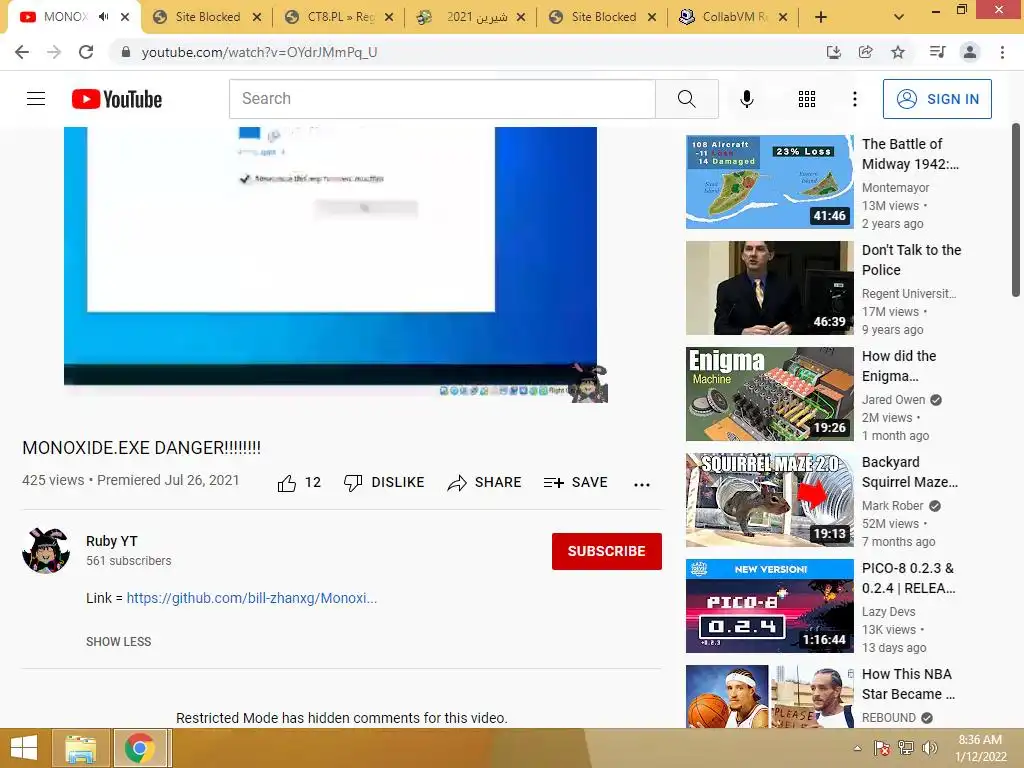Open File Explorer from taskbar

coord(80,748)
